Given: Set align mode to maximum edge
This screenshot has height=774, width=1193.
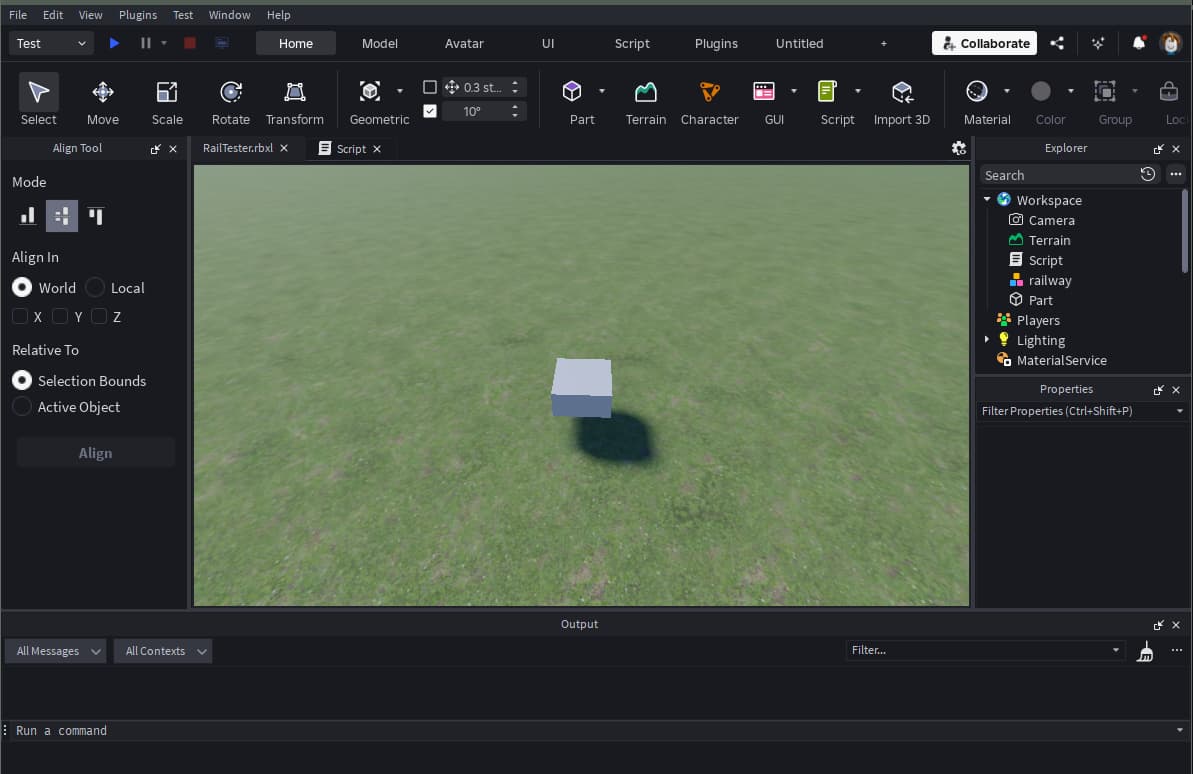Looking at the screenshot, I should click(x=96, y=216).
